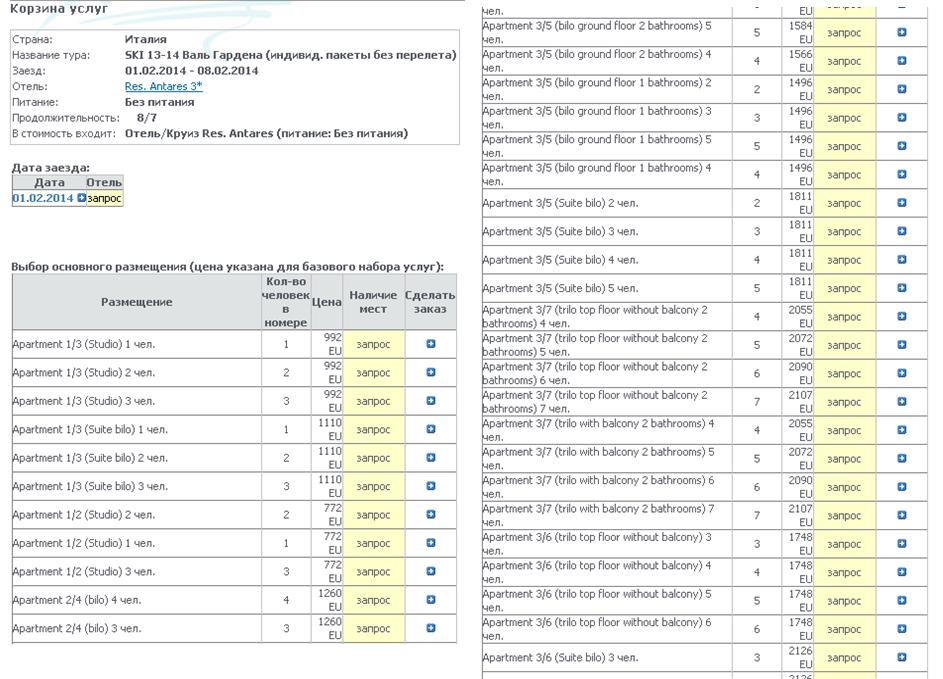
Task: Order trilo top floor without balcony 2 bathrooms 5 чел.
Action: point(902,345)
